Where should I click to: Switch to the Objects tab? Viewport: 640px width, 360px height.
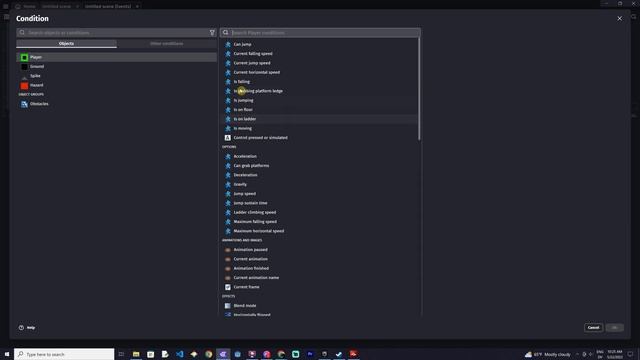tap(67, 44)
